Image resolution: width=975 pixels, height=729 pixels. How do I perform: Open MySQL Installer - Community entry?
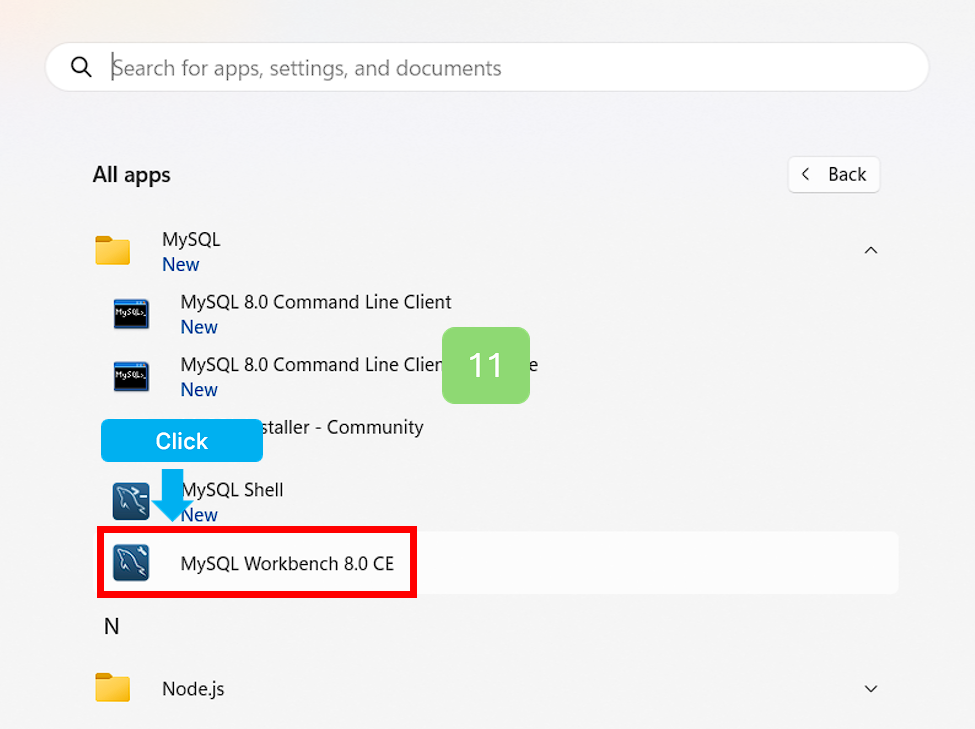342,427
